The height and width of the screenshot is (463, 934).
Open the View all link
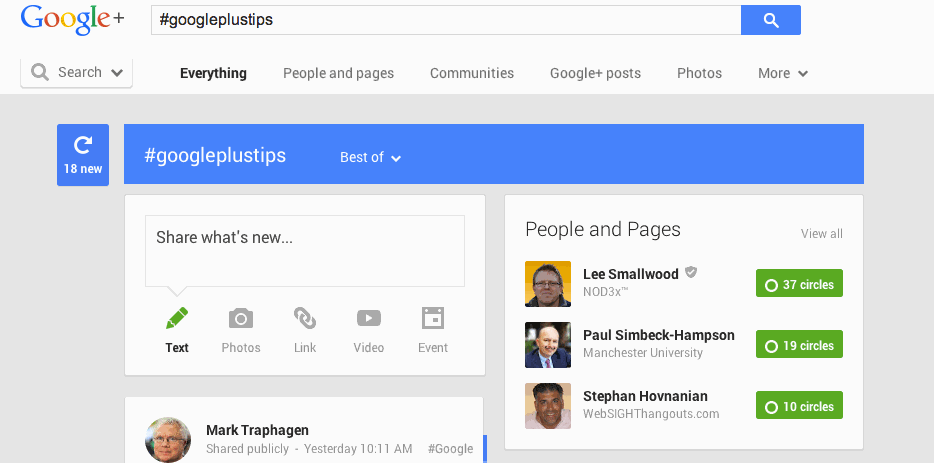coord(821,234)
